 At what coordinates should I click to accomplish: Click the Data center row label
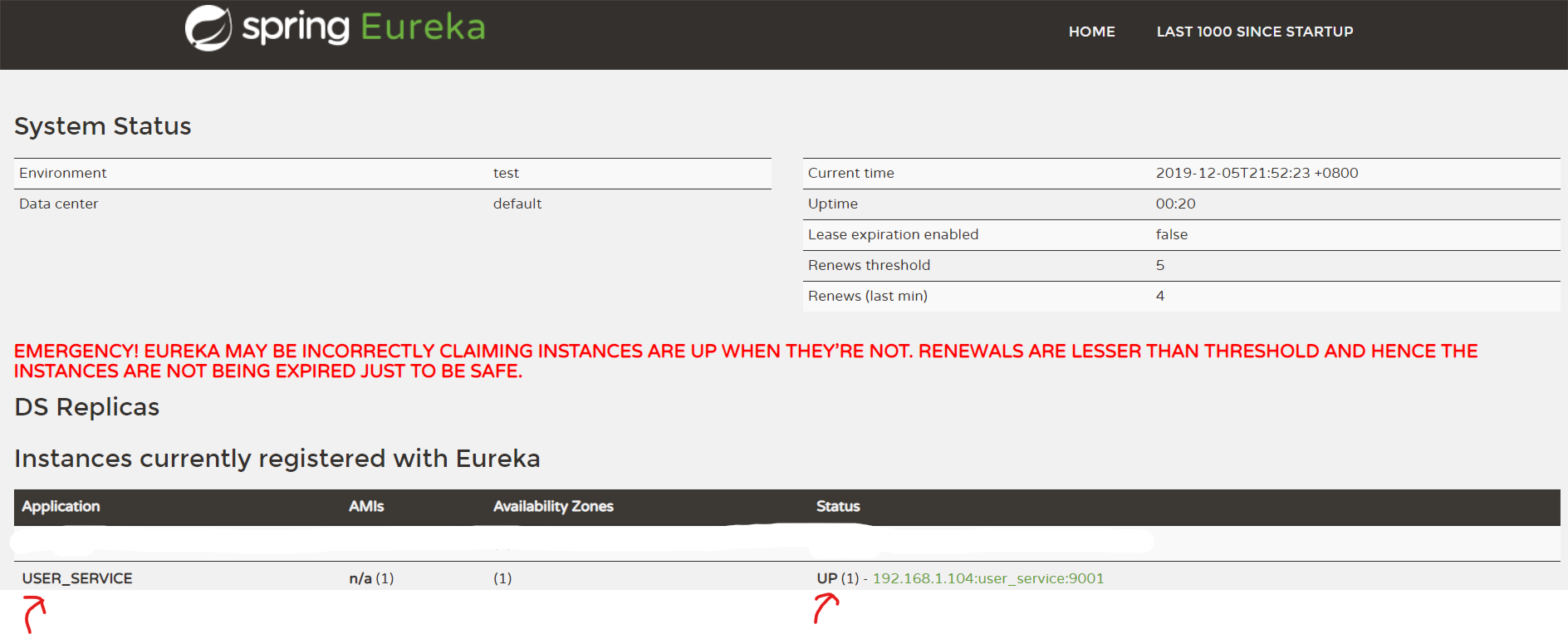pyautogui.click(x=59, y=204)
